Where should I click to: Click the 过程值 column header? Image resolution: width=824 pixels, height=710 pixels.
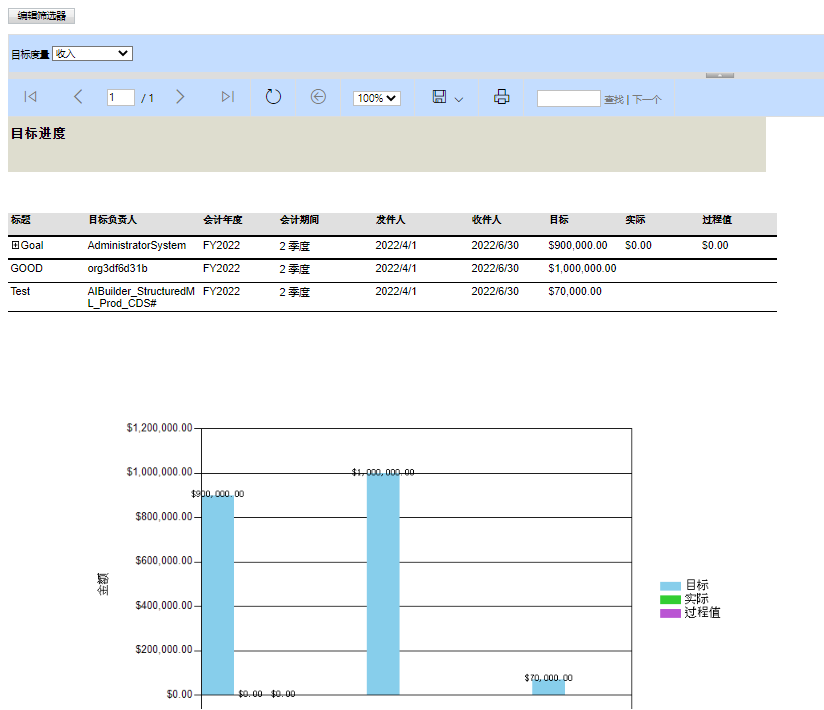717,220
